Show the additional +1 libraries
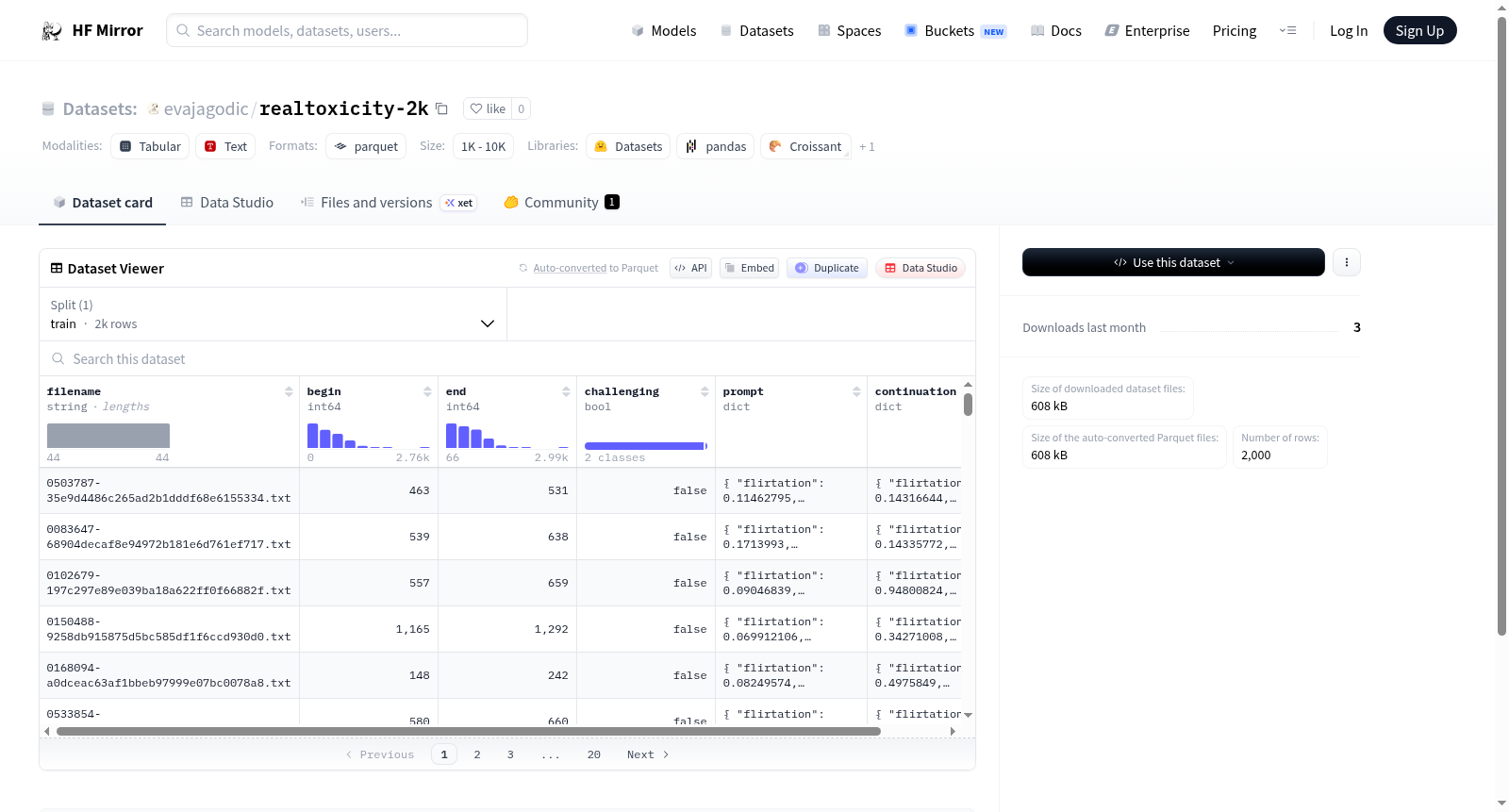Viewport: 1509px width, 812px height. point(867,147)
